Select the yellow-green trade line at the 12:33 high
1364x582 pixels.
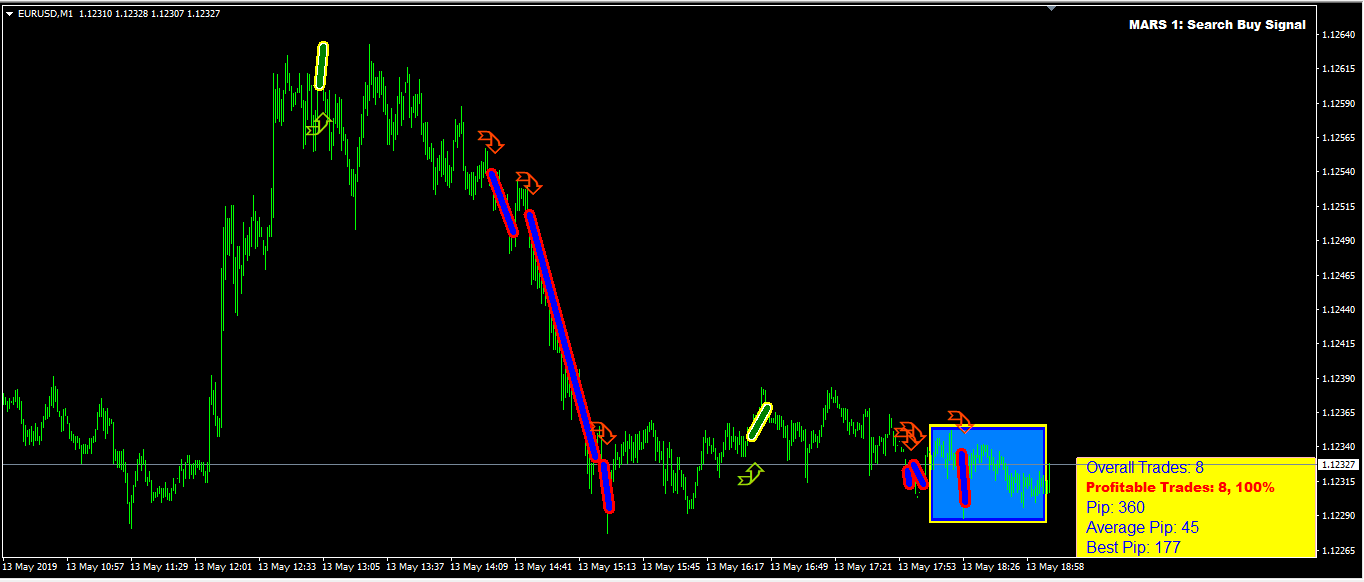[320, 66]
